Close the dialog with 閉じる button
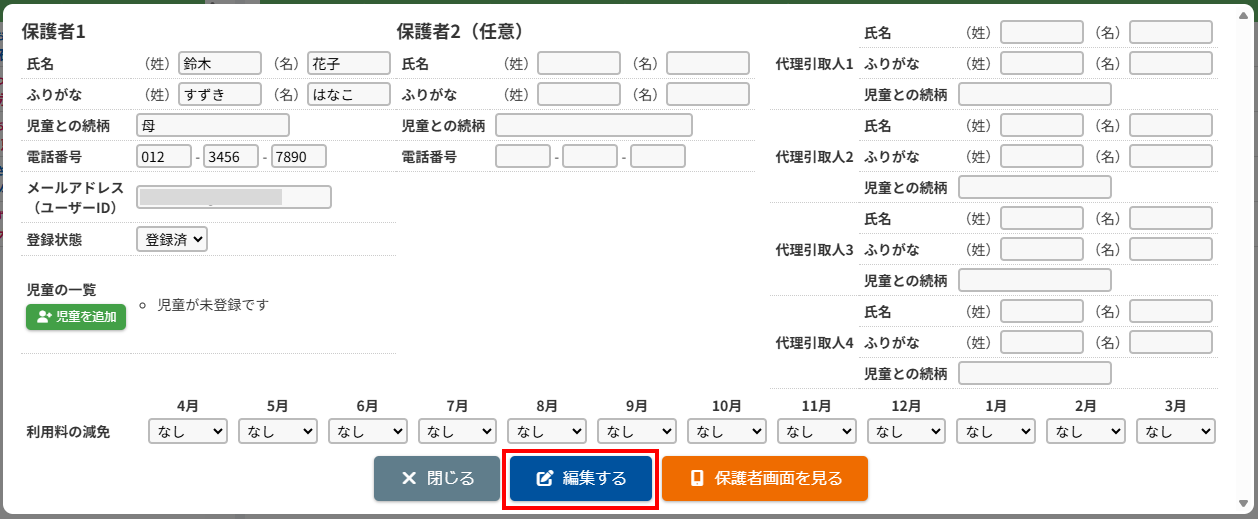1258x519 pixels. (437, 479)
